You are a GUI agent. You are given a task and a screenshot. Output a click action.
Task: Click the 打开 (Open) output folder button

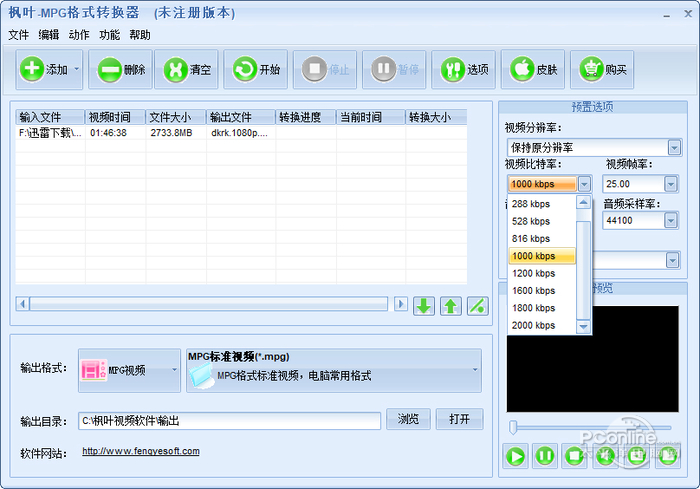[459, 419]
